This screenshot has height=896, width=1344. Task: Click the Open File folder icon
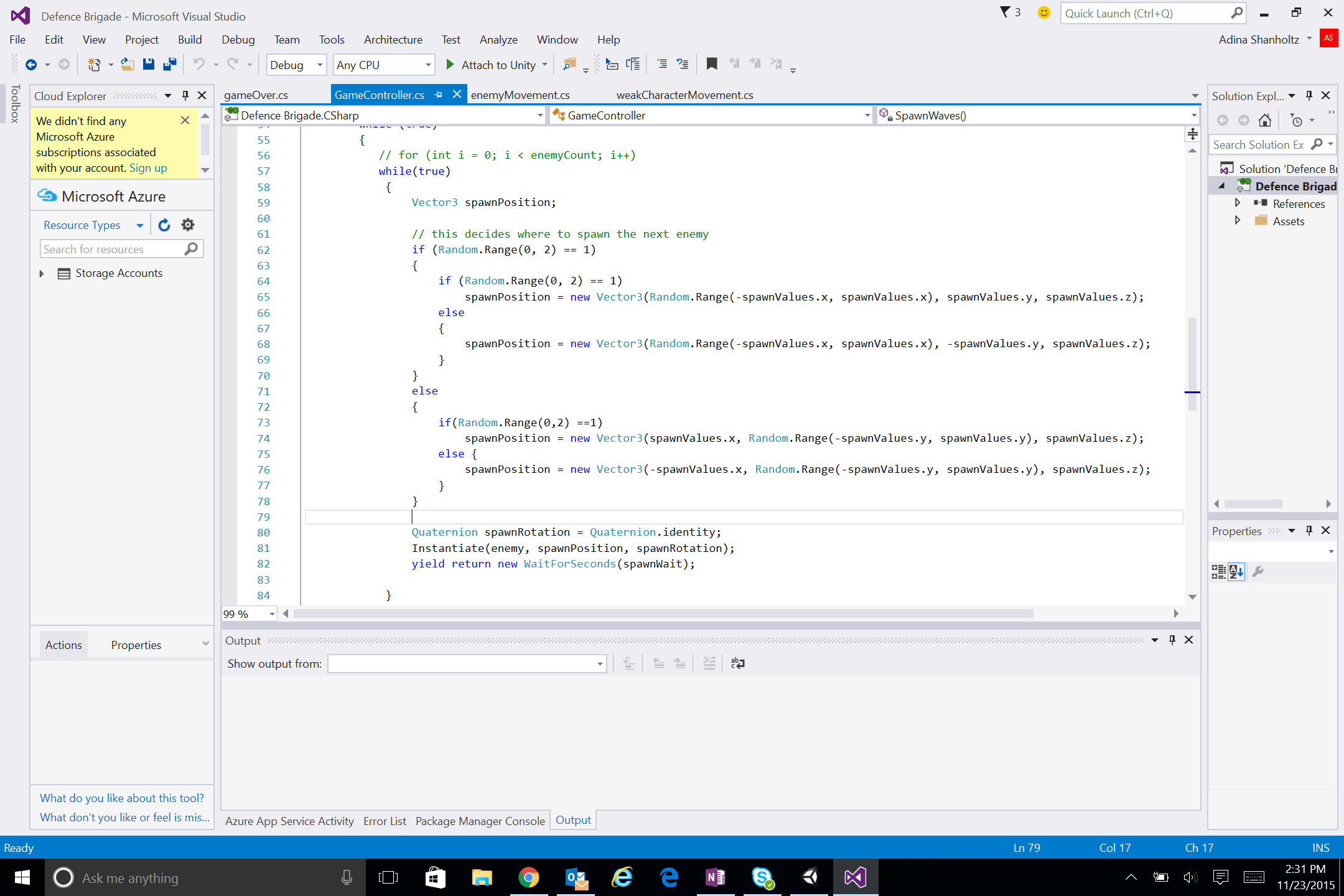[128, 65]
